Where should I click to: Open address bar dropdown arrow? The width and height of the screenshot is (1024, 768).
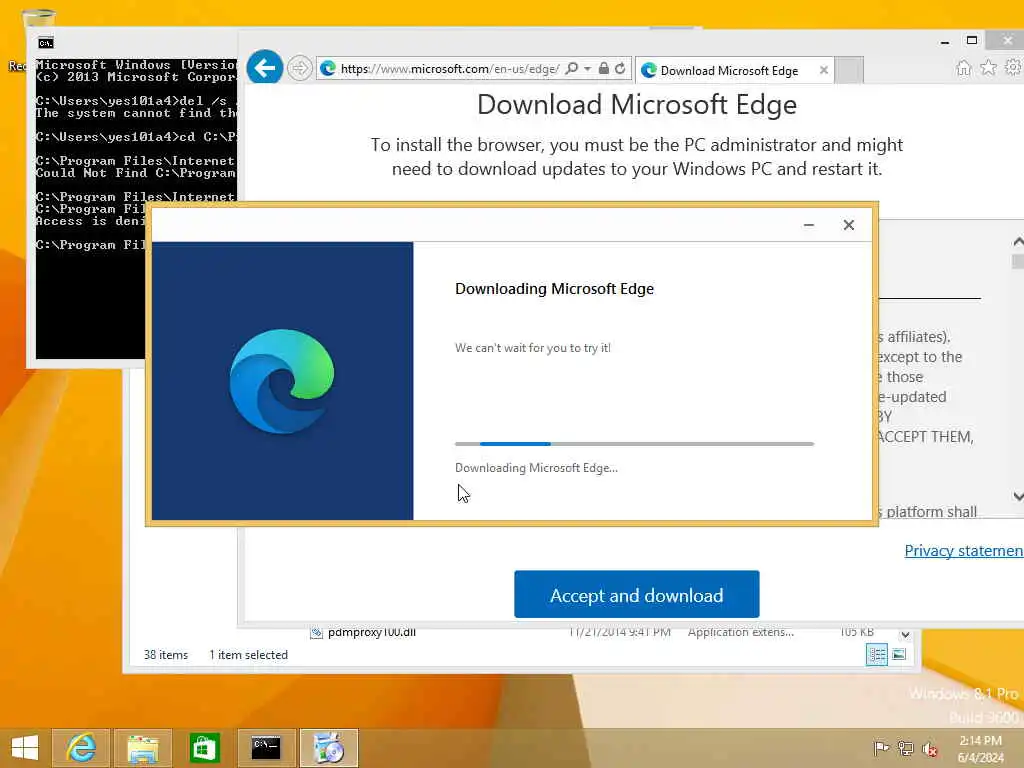(587, 69)
